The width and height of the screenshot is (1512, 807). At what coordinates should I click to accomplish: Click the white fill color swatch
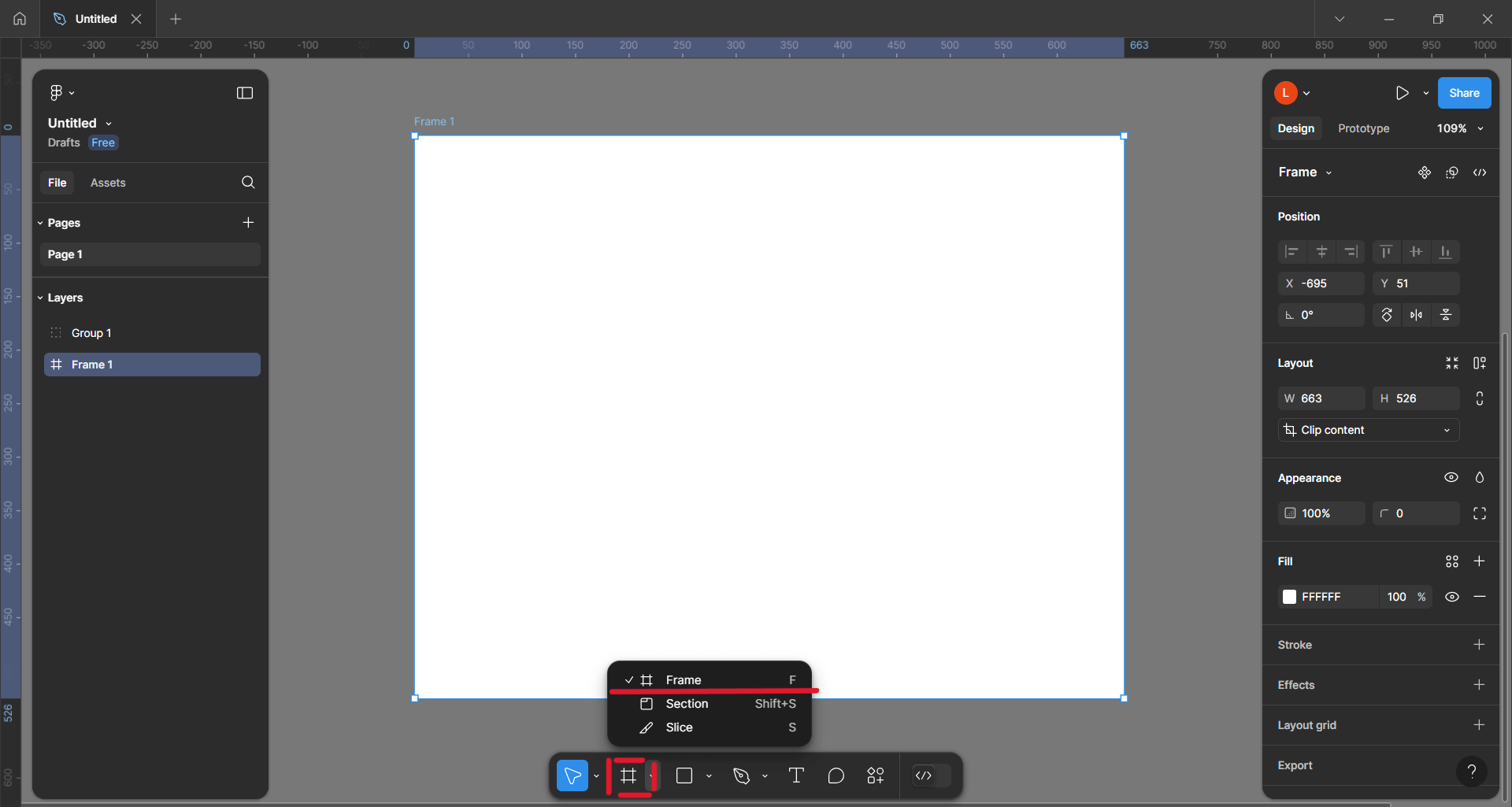coord(1289,597)
